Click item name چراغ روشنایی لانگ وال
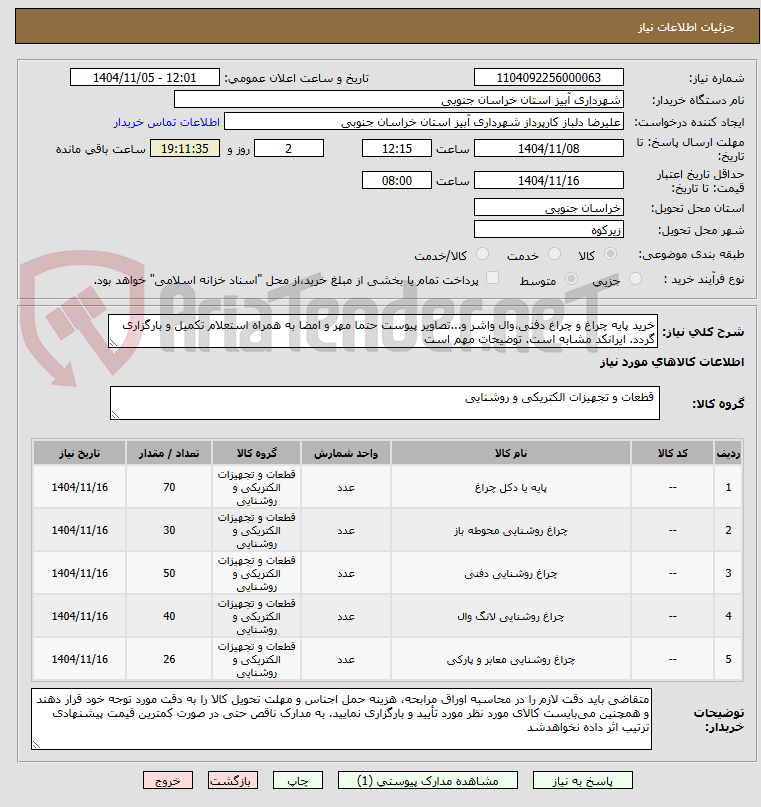 pyautogui.click(x=510, y=617)
